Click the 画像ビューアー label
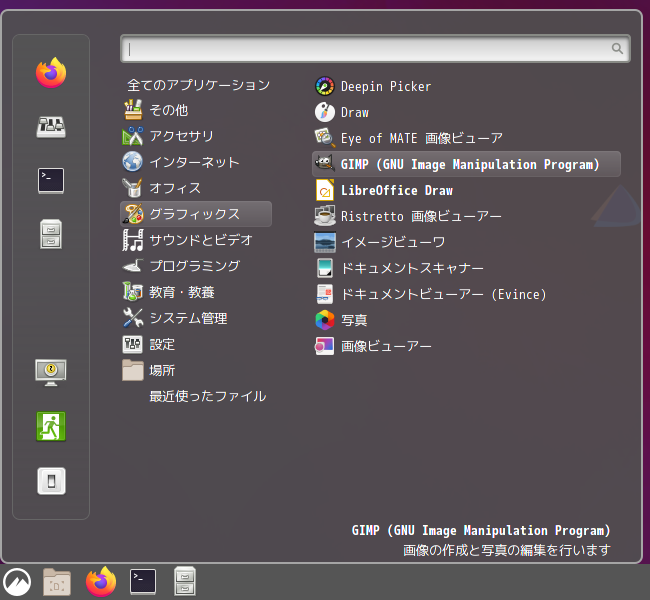 click(x=386, y=346)
